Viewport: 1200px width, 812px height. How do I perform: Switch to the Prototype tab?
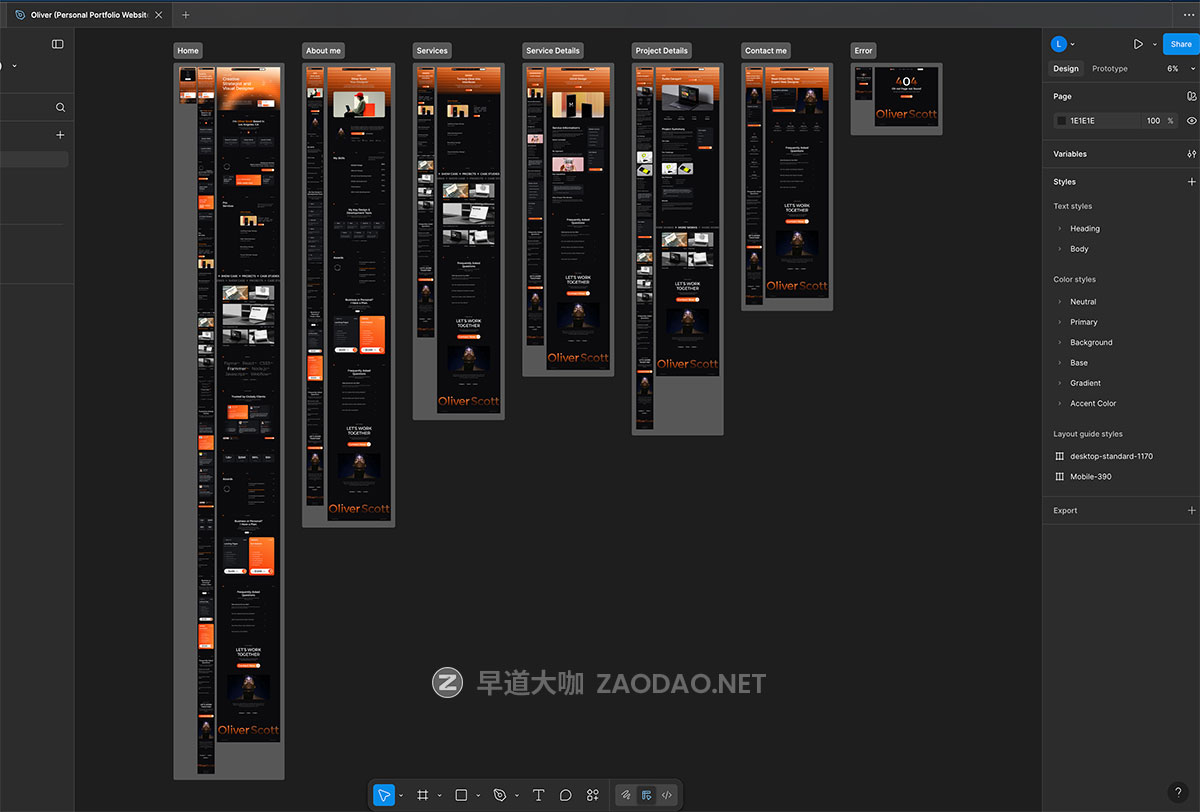pyautogui.click(x=1110, y=69)
